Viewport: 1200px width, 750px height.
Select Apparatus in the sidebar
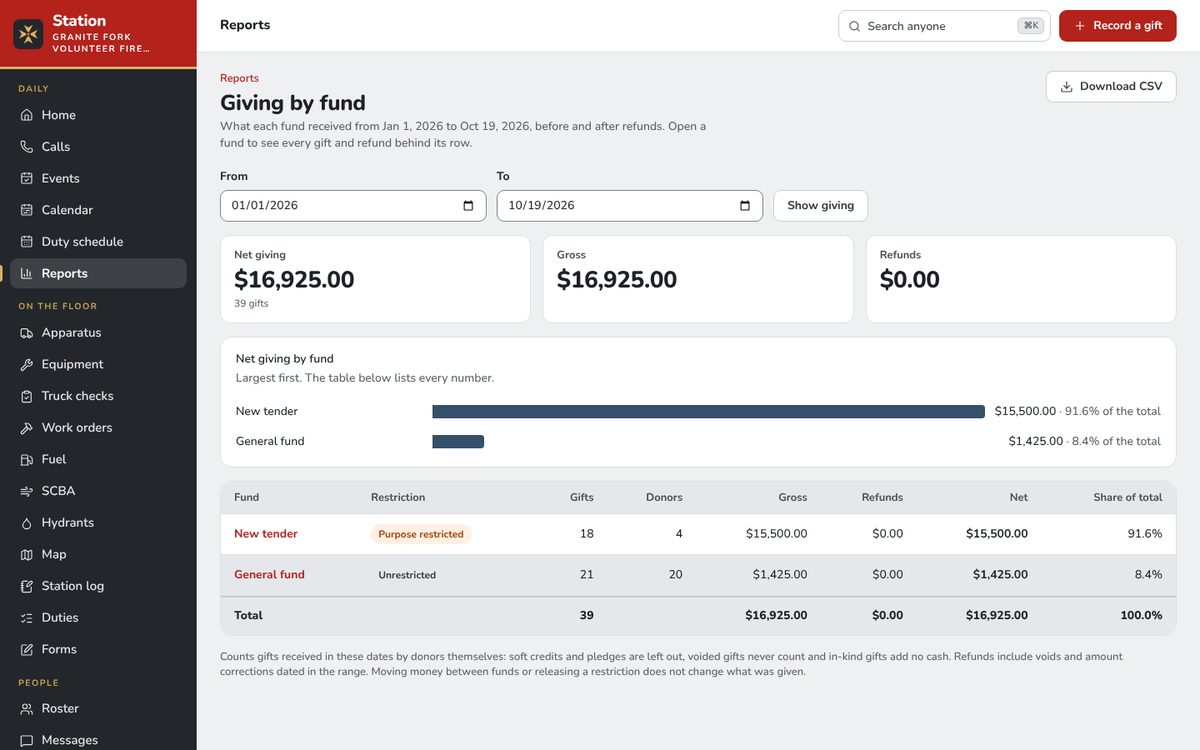coord(98,333)
